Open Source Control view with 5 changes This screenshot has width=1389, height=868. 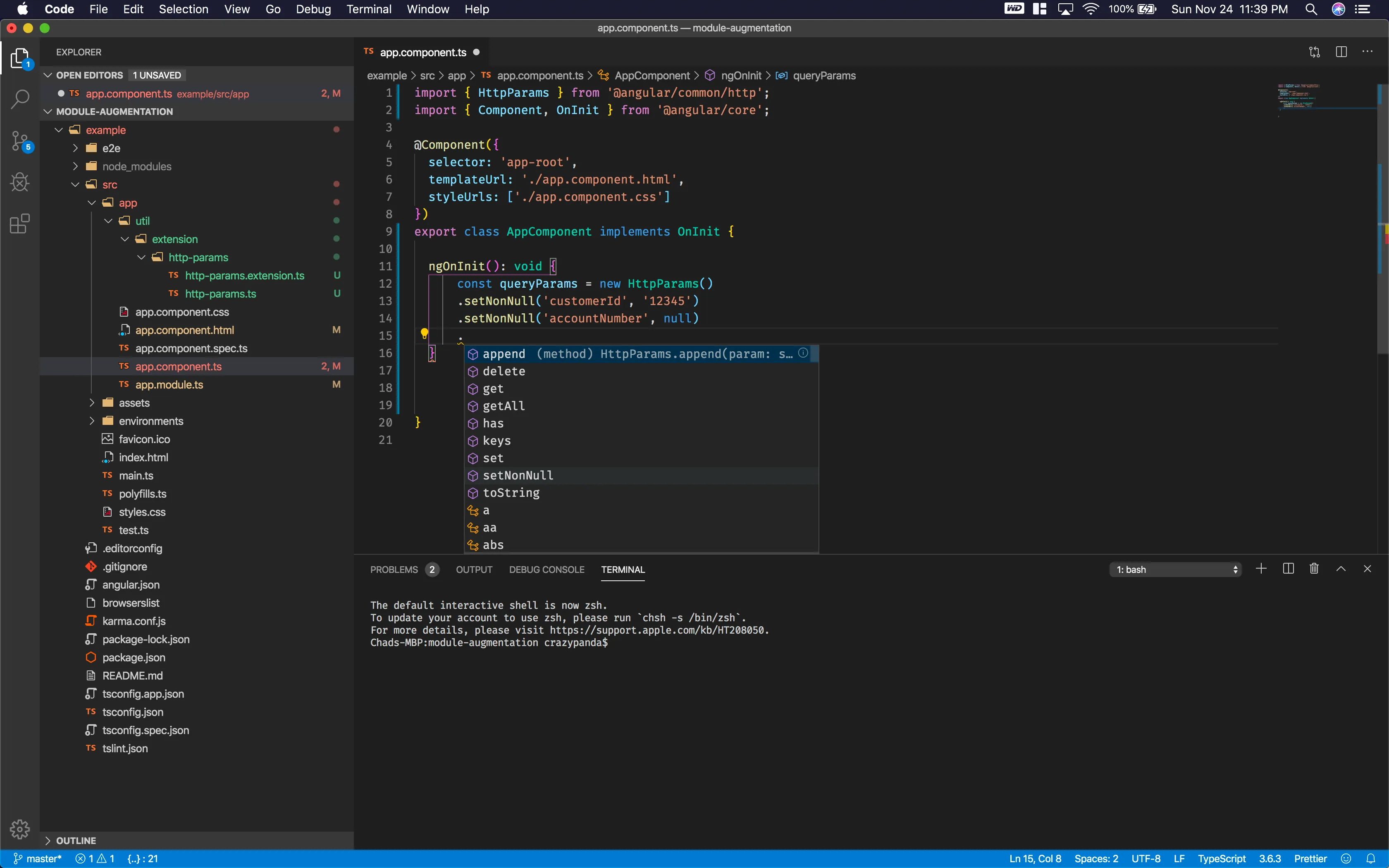click(x=20, y=141)
